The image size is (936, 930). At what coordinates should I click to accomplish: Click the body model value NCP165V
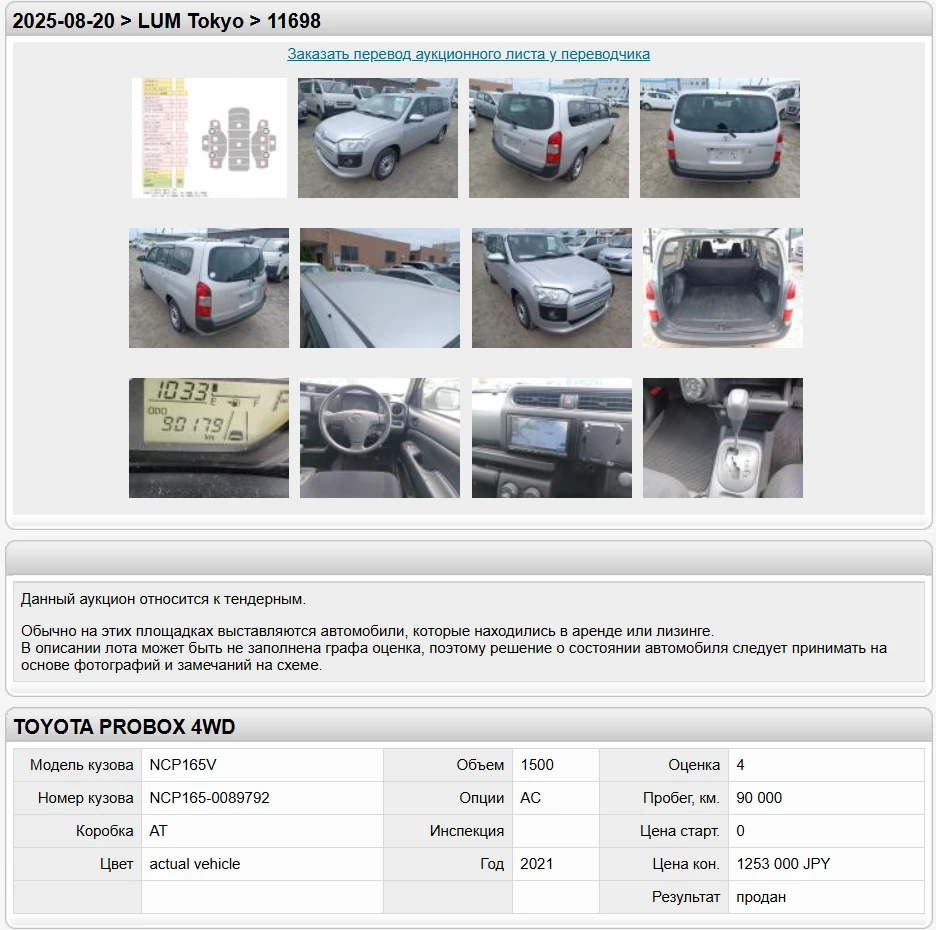click(183, 765)
